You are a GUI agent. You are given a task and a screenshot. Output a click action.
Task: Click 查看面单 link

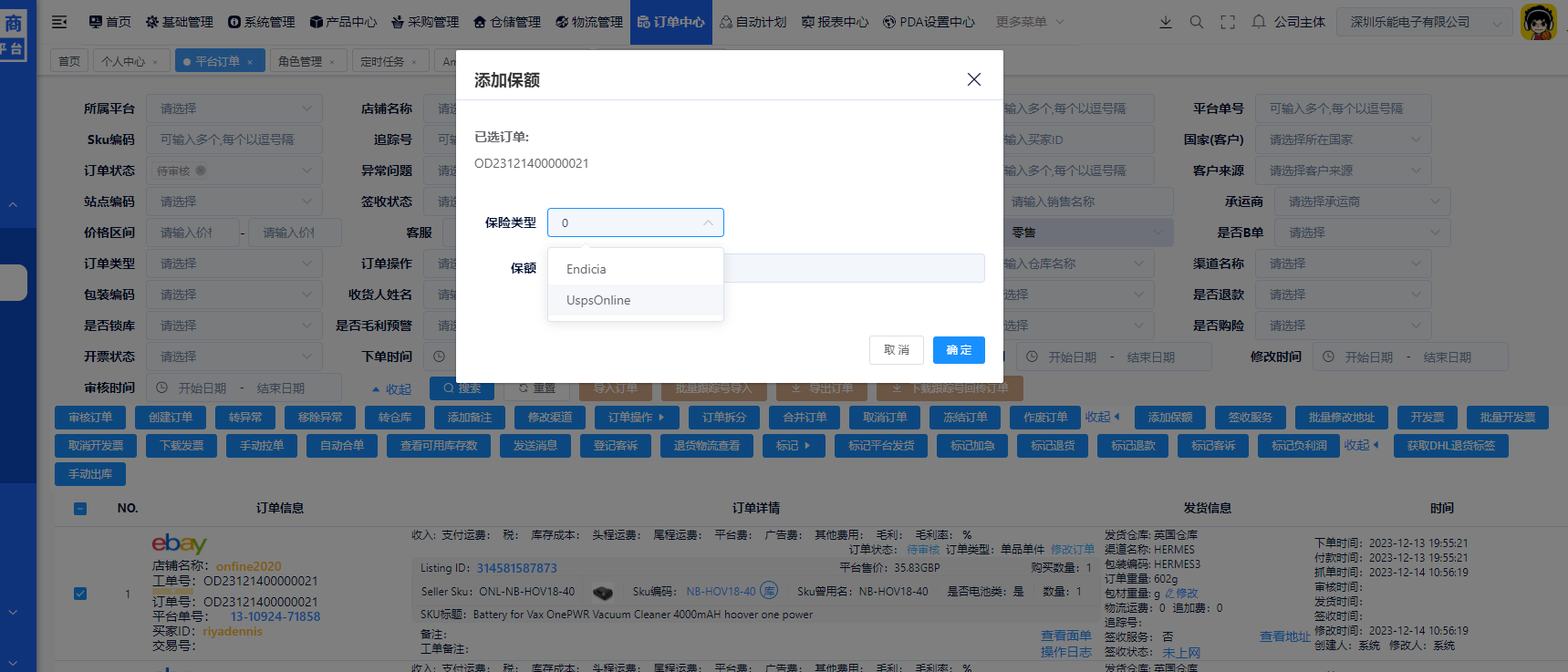[1066, 636]
